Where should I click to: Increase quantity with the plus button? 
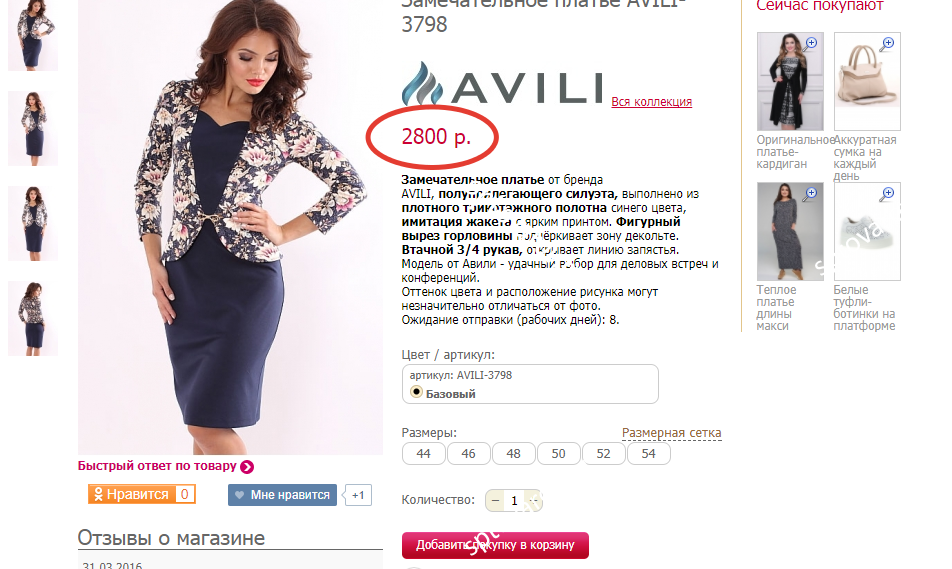point(534,501)
